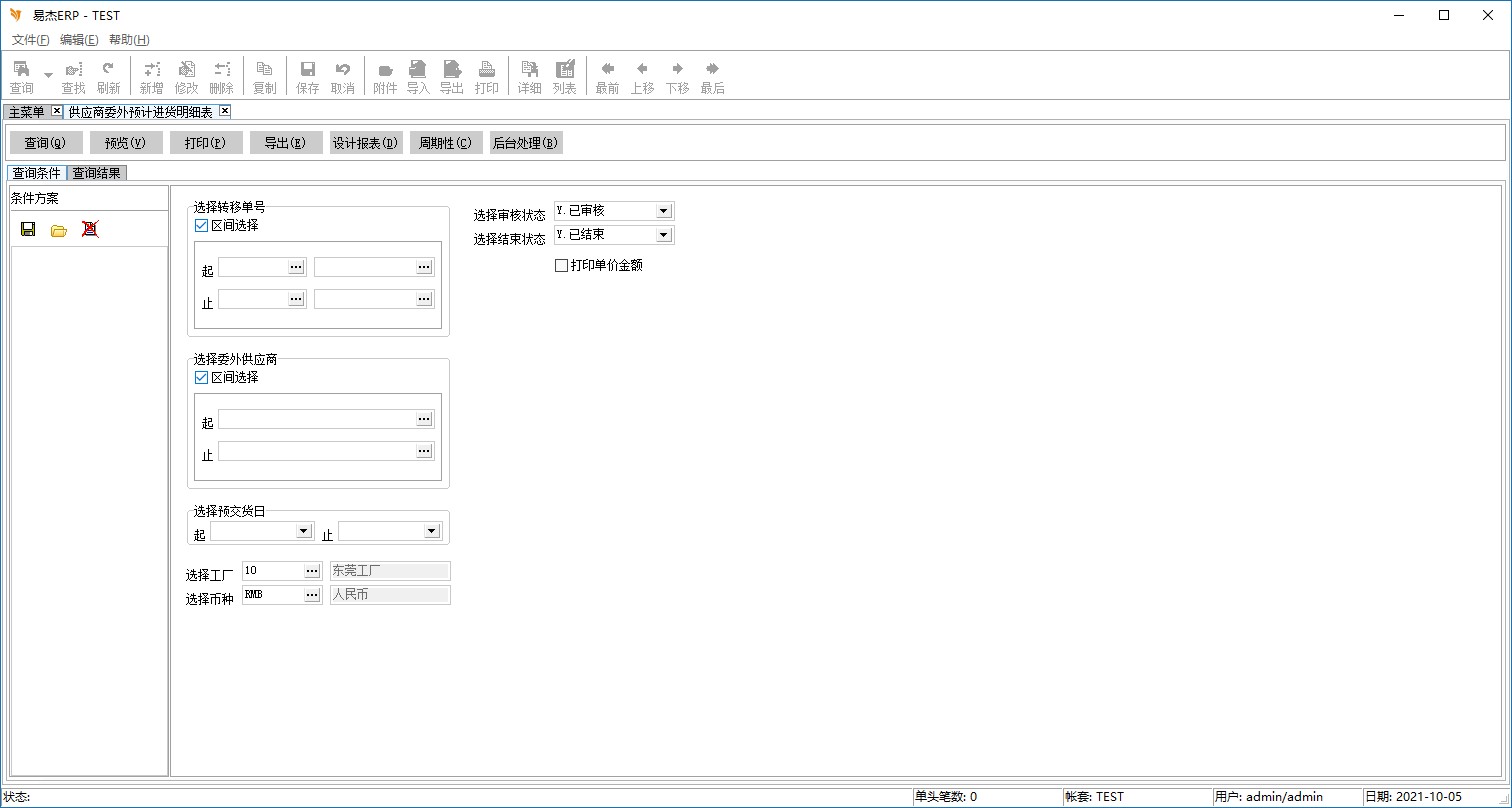Uncheck 区间选择 under 选择委外供应商

[201, 378]
